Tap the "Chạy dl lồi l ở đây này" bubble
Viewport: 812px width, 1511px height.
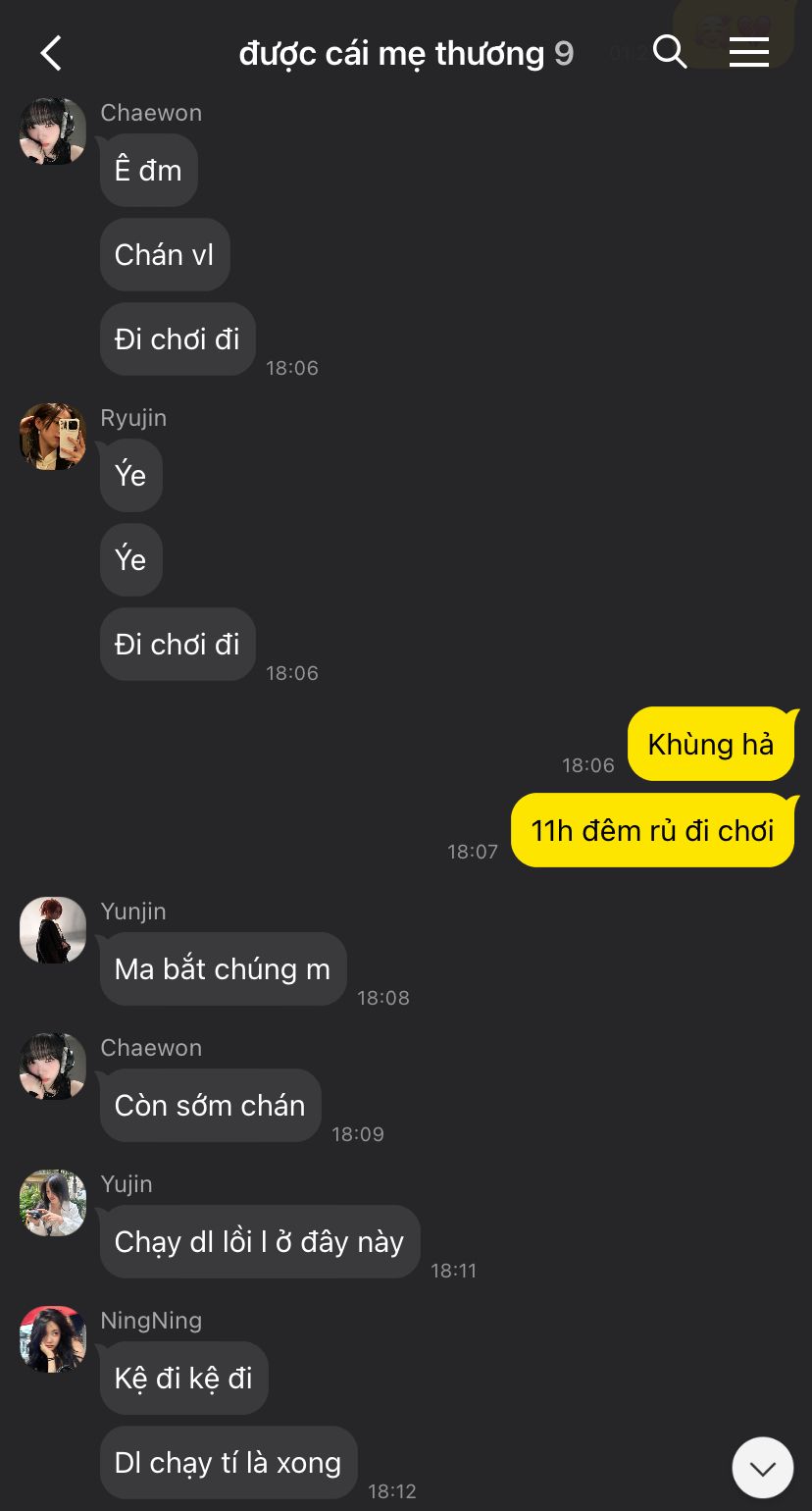[x=260, y=1241]
